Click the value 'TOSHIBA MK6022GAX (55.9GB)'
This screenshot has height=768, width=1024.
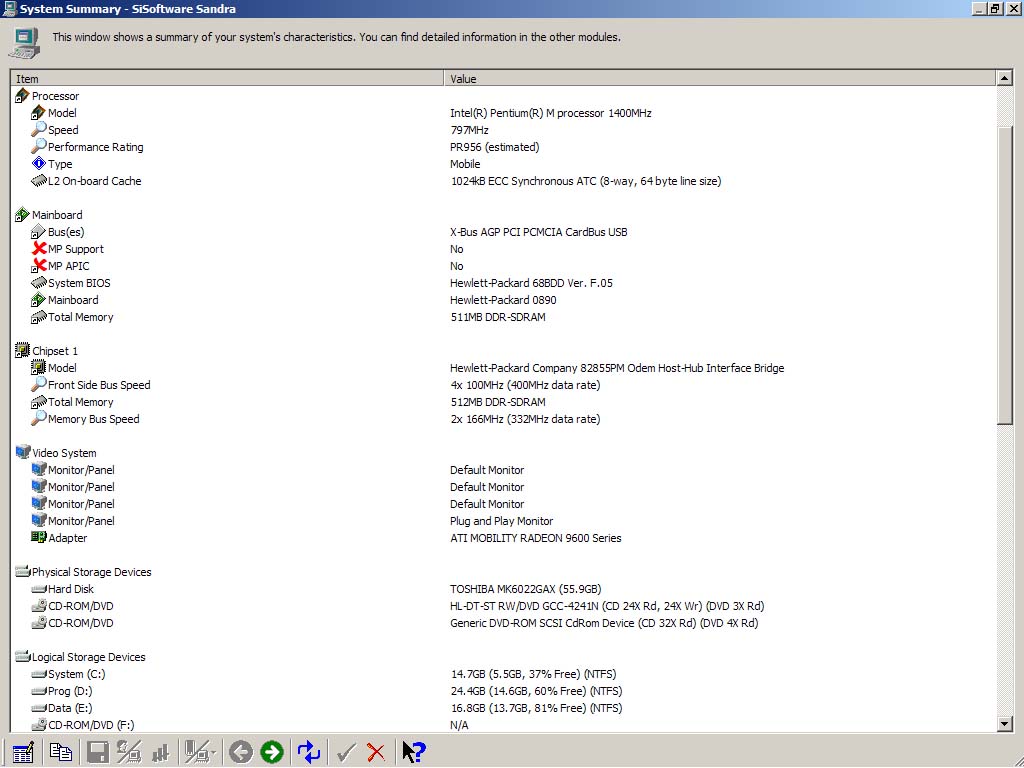[526, 588]
